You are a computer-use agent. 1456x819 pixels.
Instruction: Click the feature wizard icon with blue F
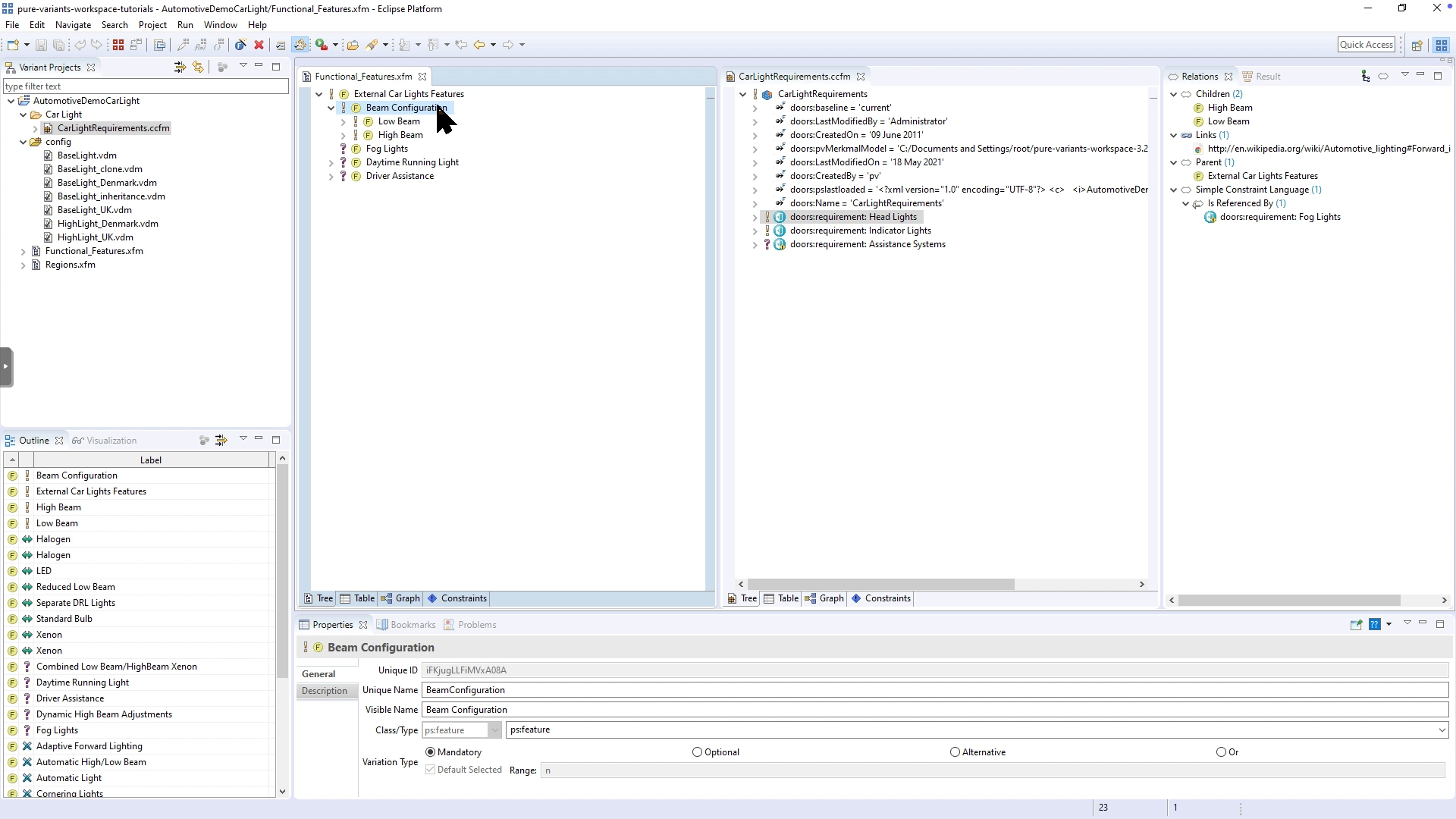point(240,45)
